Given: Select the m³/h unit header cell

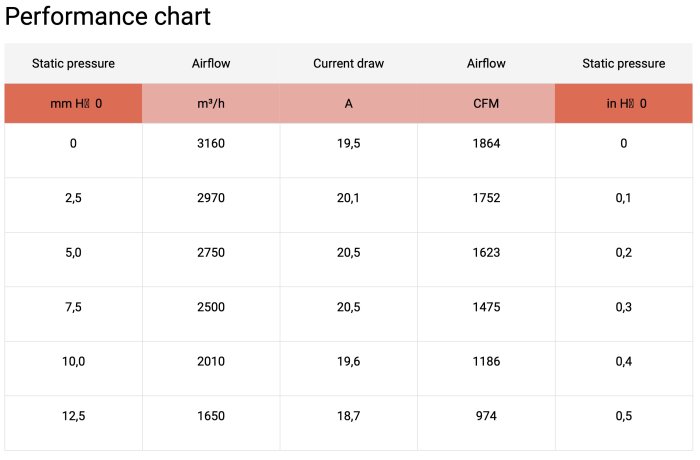Looking at the screenshot, I should (211, 103).
